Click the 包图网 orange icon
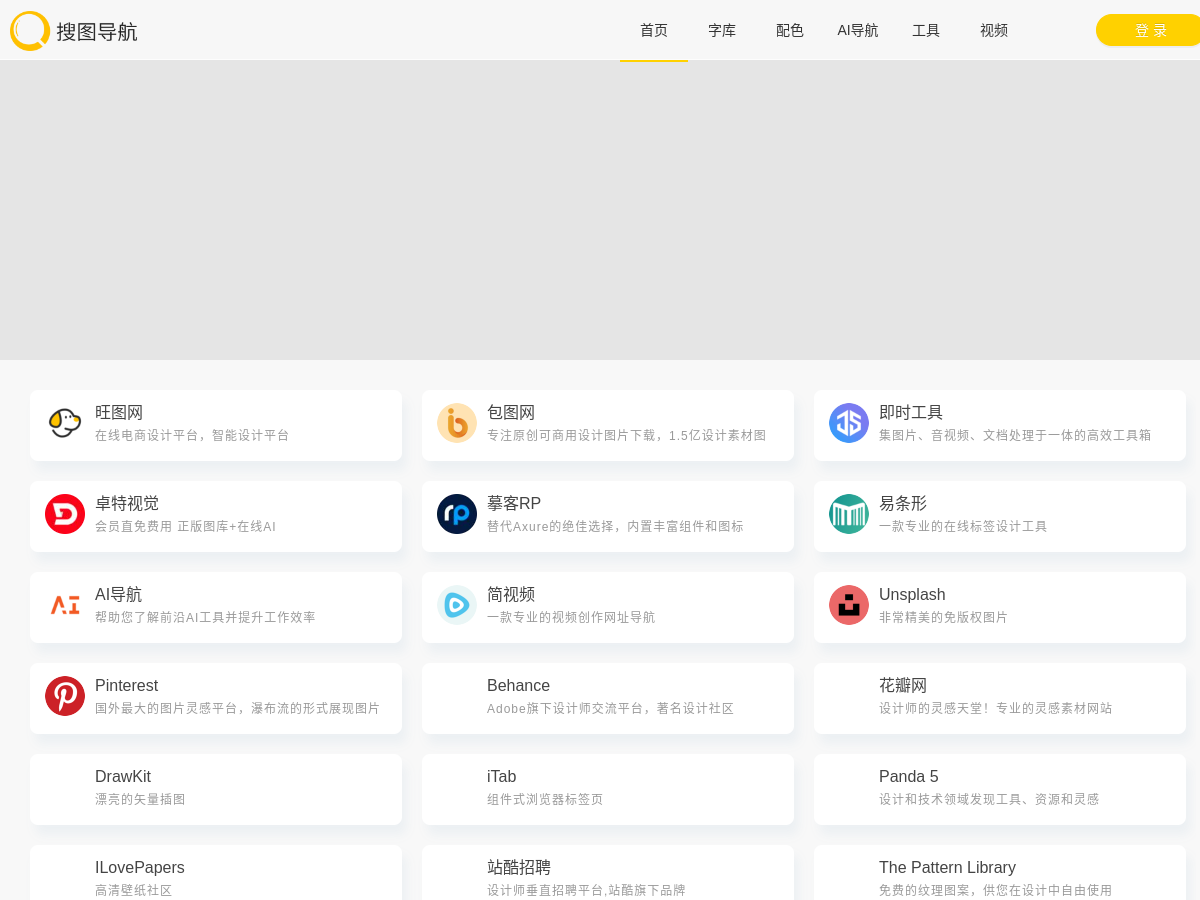This screenshot has width=1200, height=900. tap(457, 423)
